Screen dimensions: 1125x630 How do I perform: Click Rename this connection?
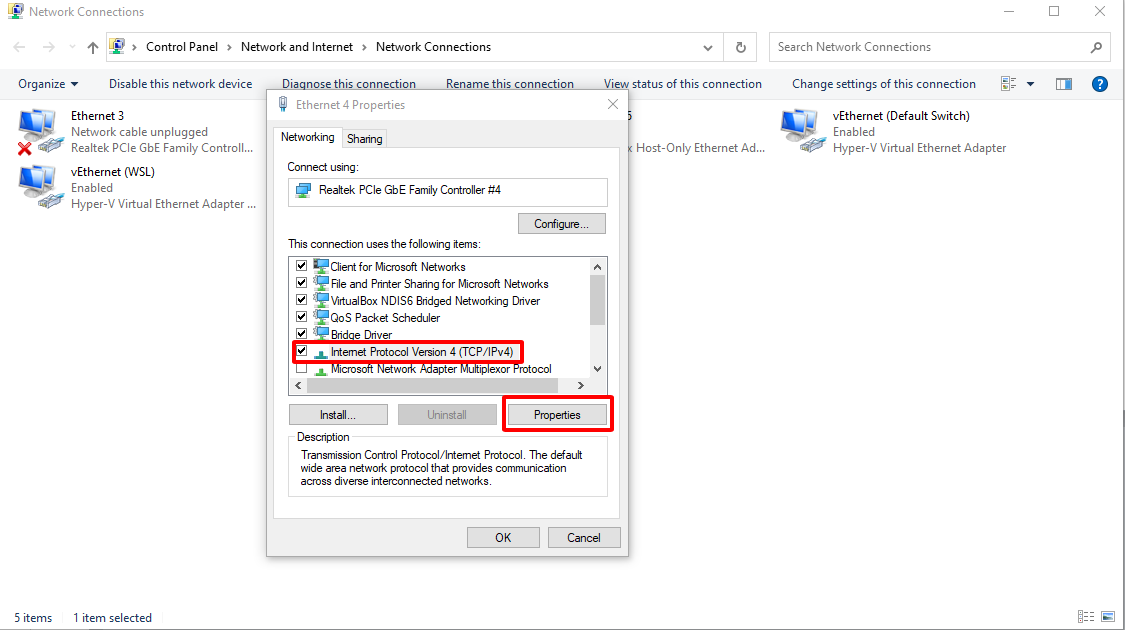click(x=509, y=84)
